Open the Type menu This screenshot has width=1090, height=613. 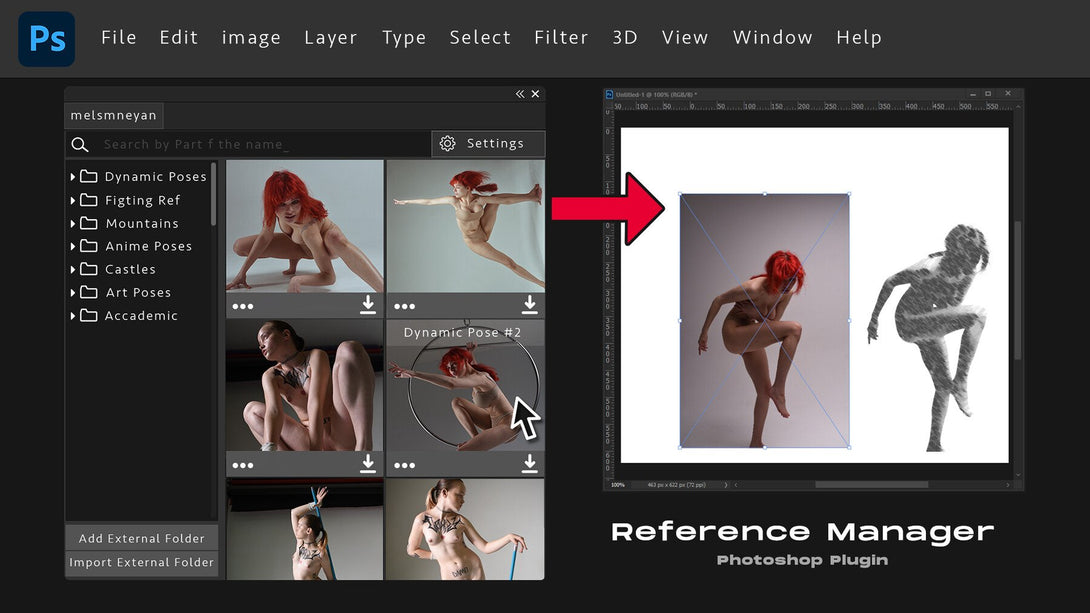pos(404,38)
